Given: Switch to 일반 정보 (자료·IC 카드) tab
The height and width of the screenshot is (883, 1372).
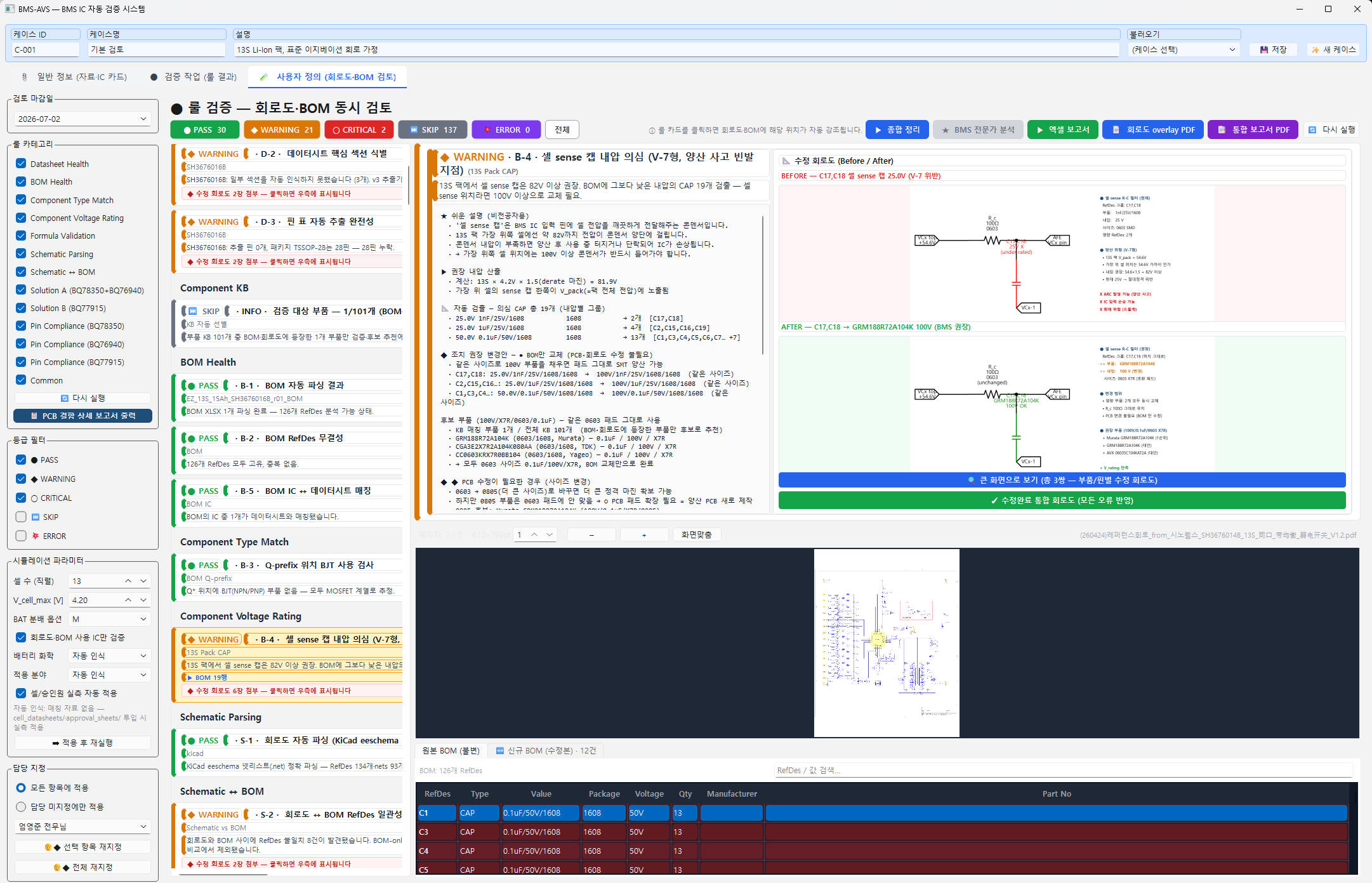Looking at the screenshot, I should point(76,77).
